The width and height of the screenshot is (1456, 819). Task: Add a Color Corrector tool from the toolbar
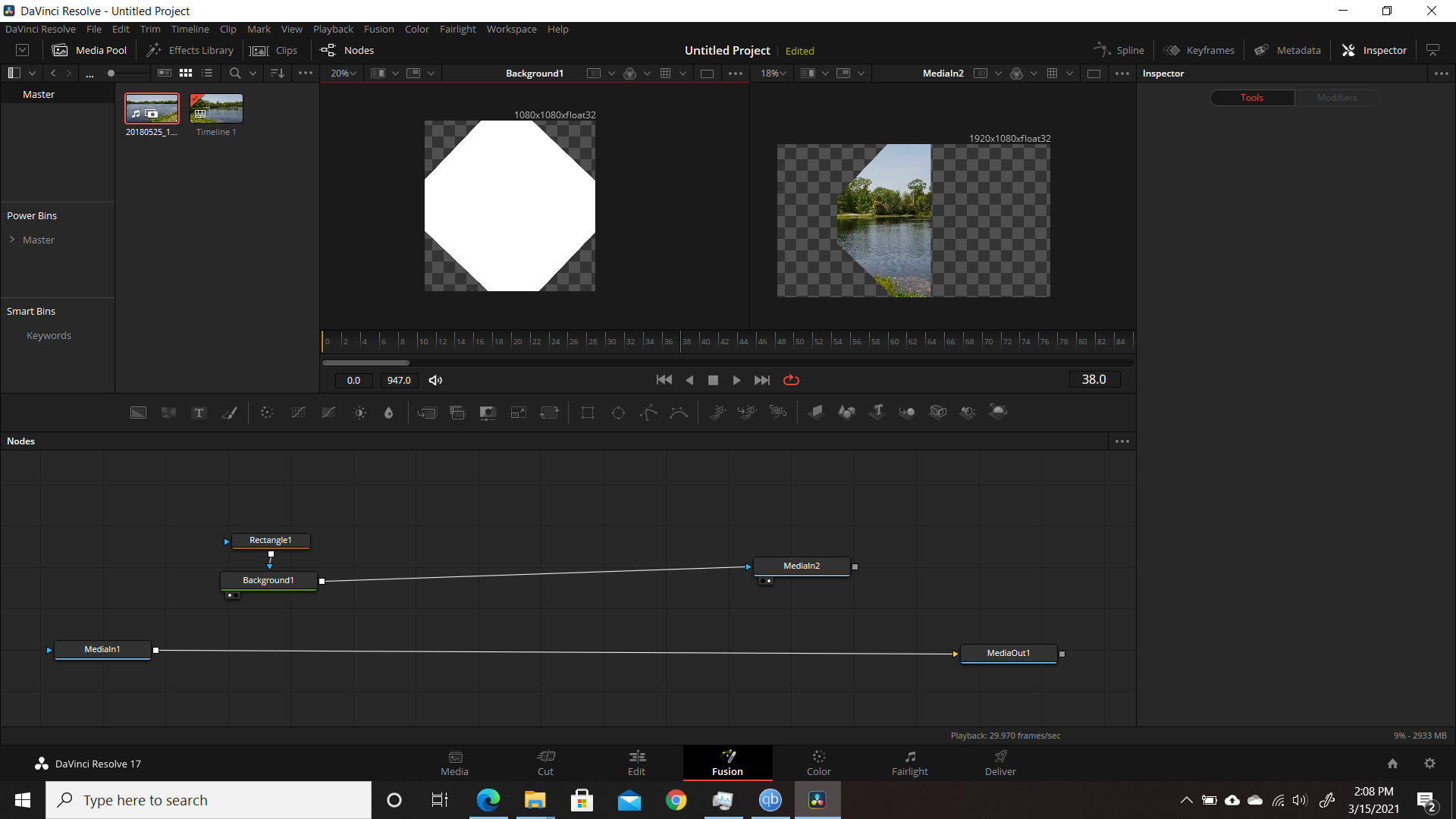coord(267,413)
